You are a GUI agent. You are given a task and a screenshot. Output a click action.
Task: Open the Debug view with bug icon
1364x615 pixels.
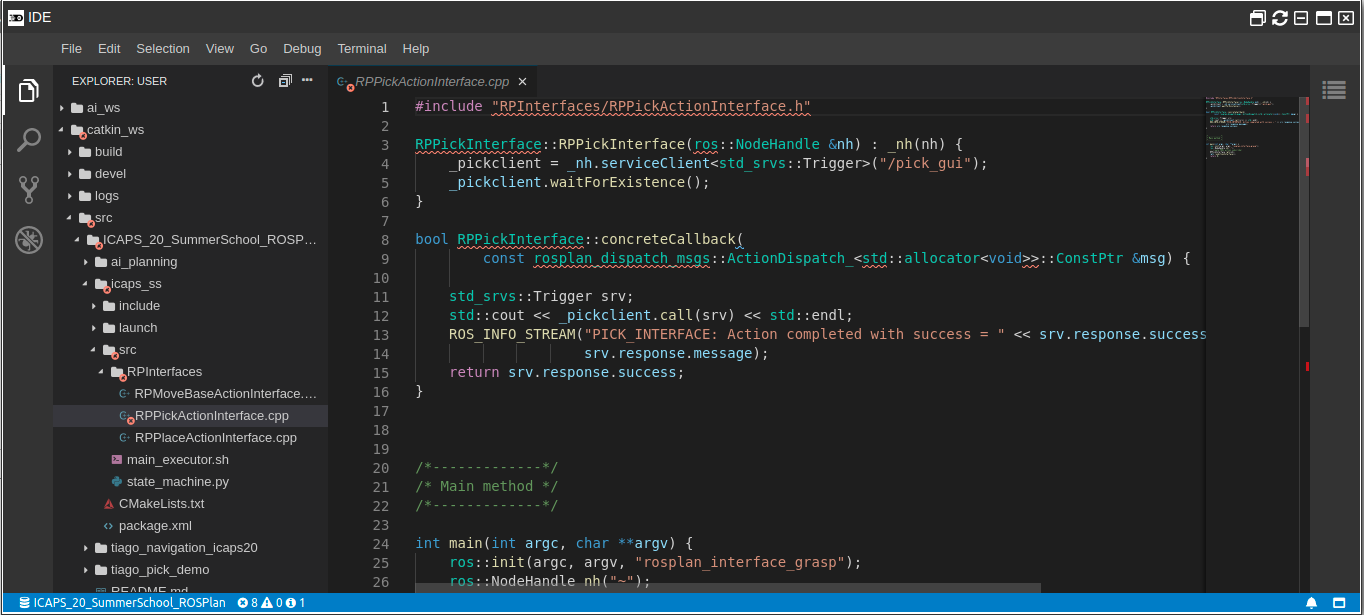coord(29,239)
